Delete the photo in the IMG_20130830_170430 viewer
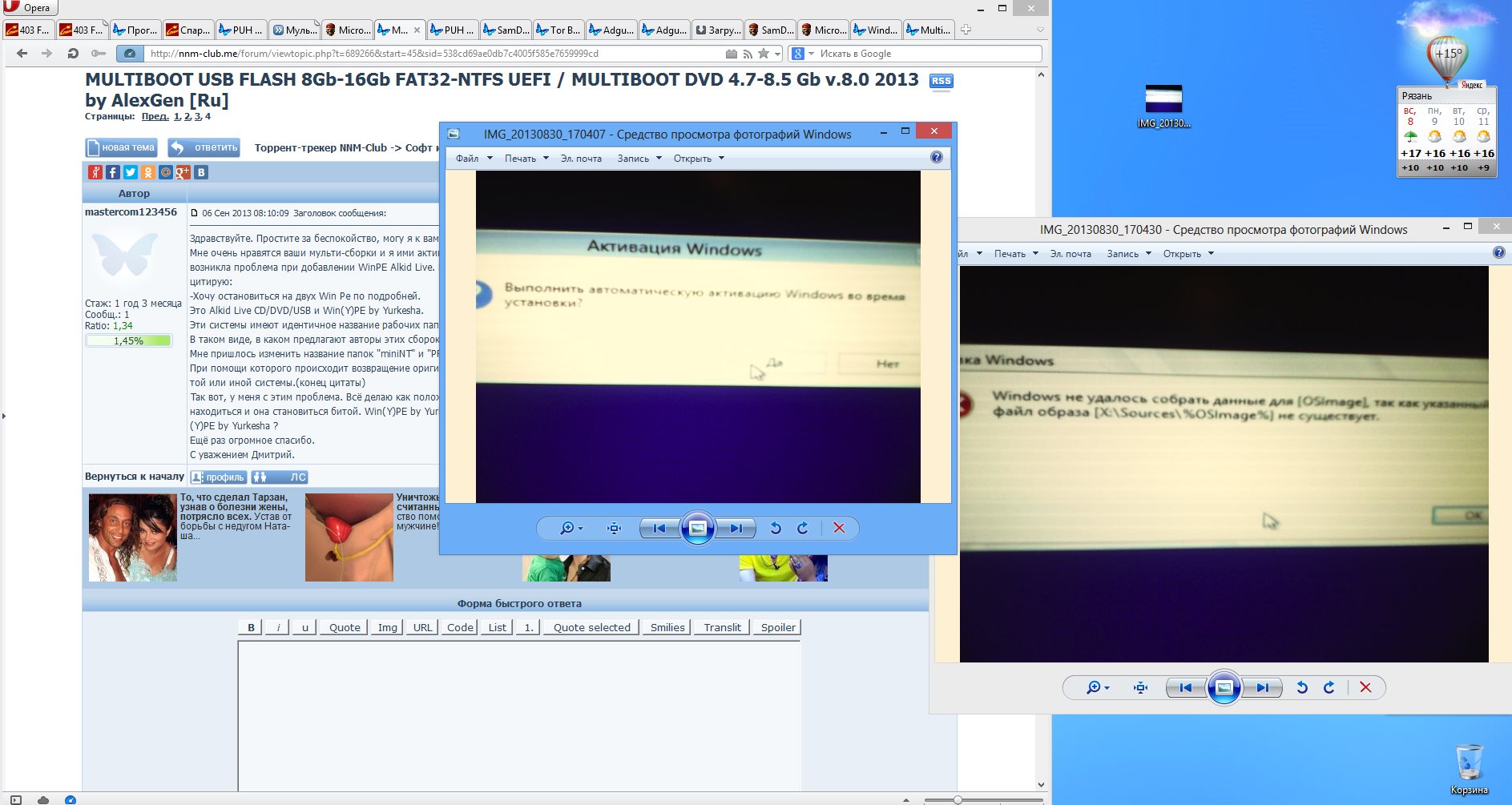1512x805 pixels. tap(1365, 687)
